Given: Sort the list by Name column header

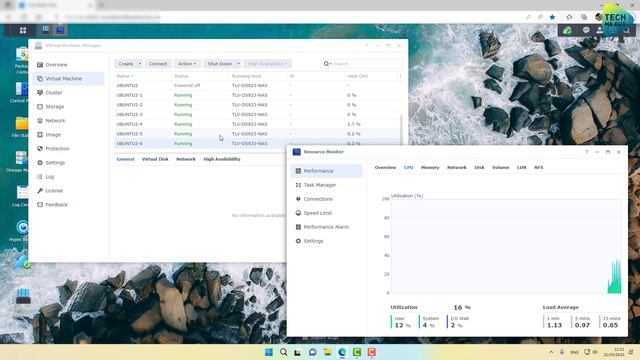Looking at the screenshot, I should point(125,76).
